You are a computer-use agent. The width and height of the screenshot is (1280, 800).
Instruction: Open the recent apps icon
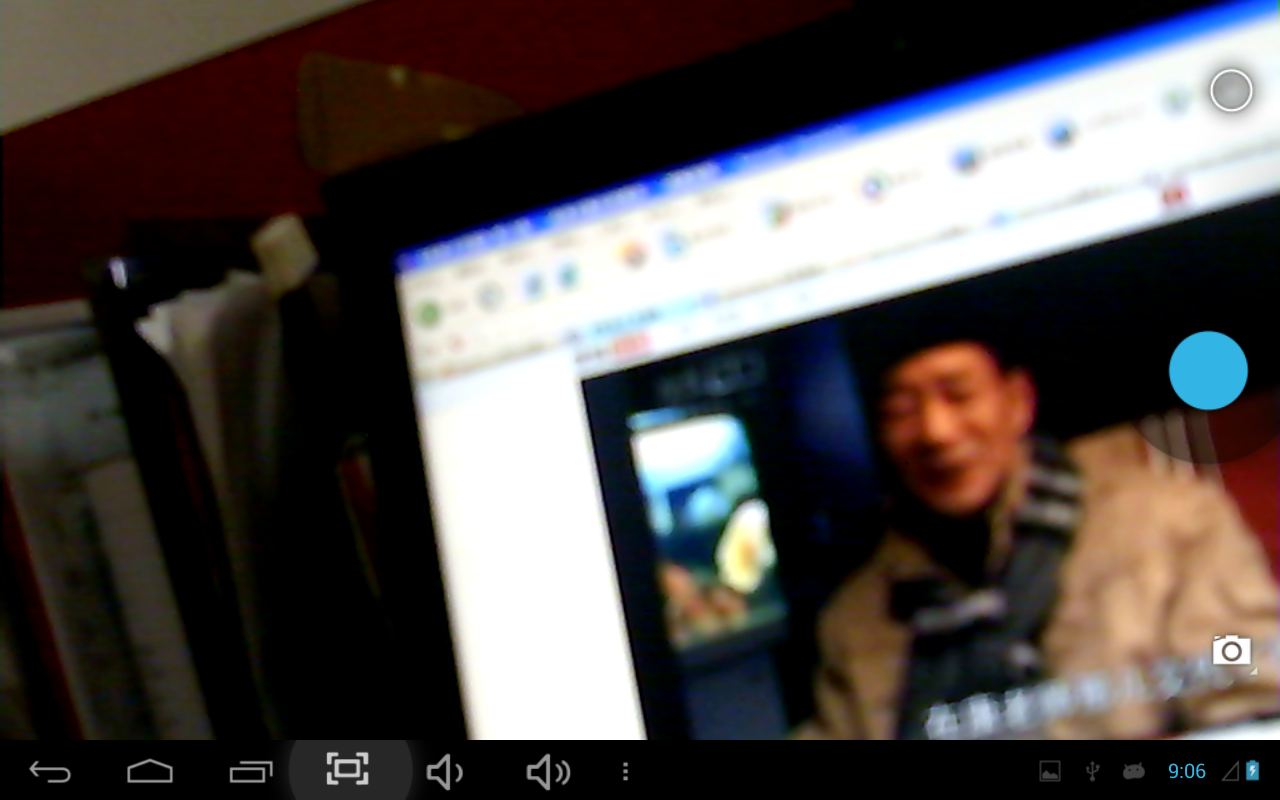(x=250, y=771)
